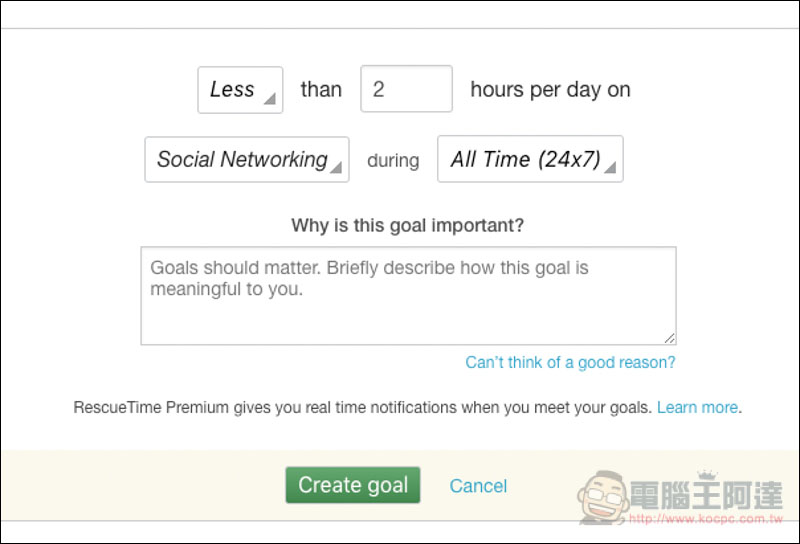Image resolution: width=800 pixels, height=544 pixels.
Task: Click the triangle arrow beside Social Networking
Action: [x=336, y=167]
